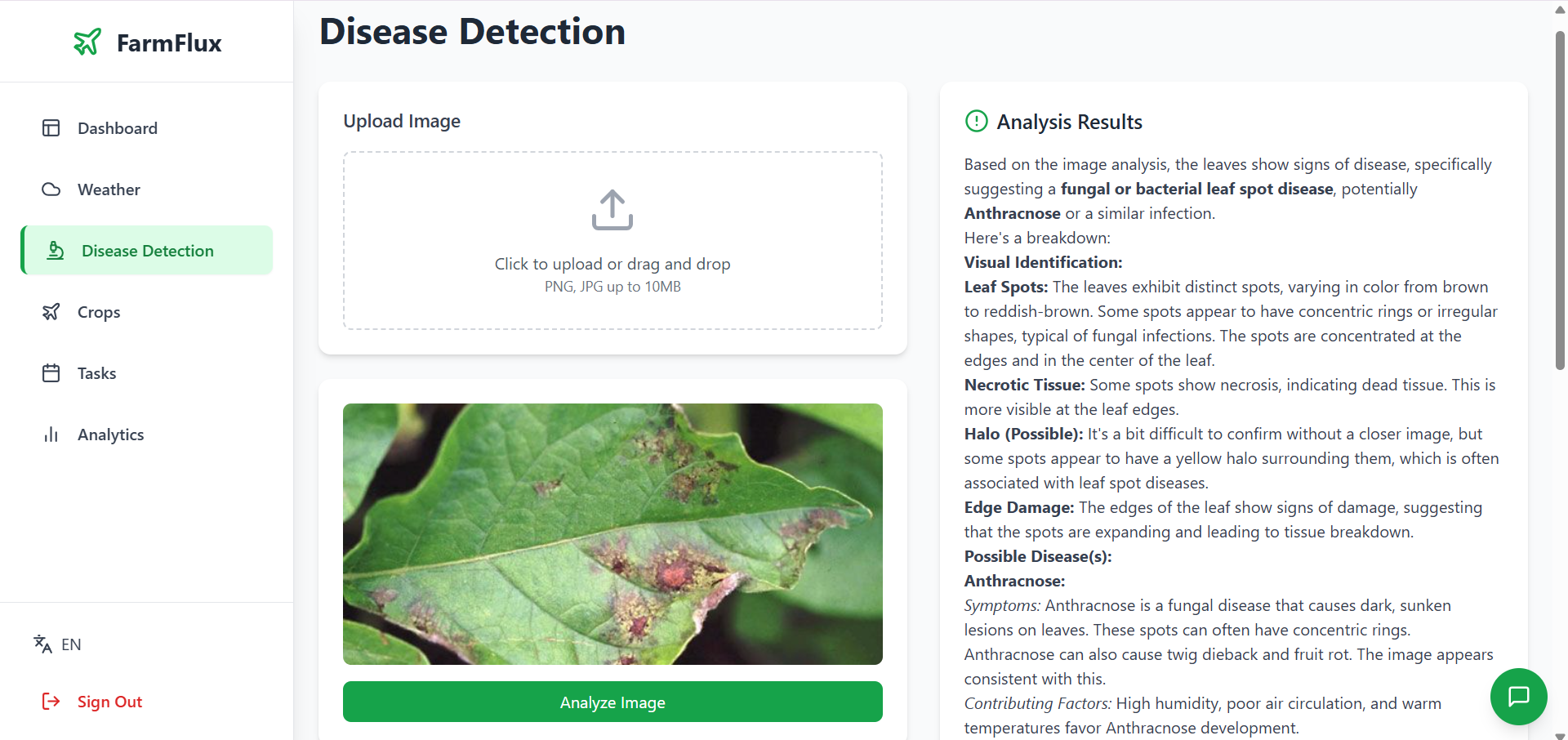Click the upload drag and drop area

[612, 241]
